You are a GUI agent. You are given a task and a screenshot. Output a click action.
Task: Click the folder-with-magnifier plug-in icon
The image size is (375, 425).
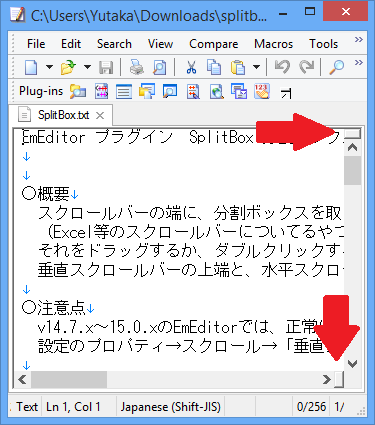(78, 91)
